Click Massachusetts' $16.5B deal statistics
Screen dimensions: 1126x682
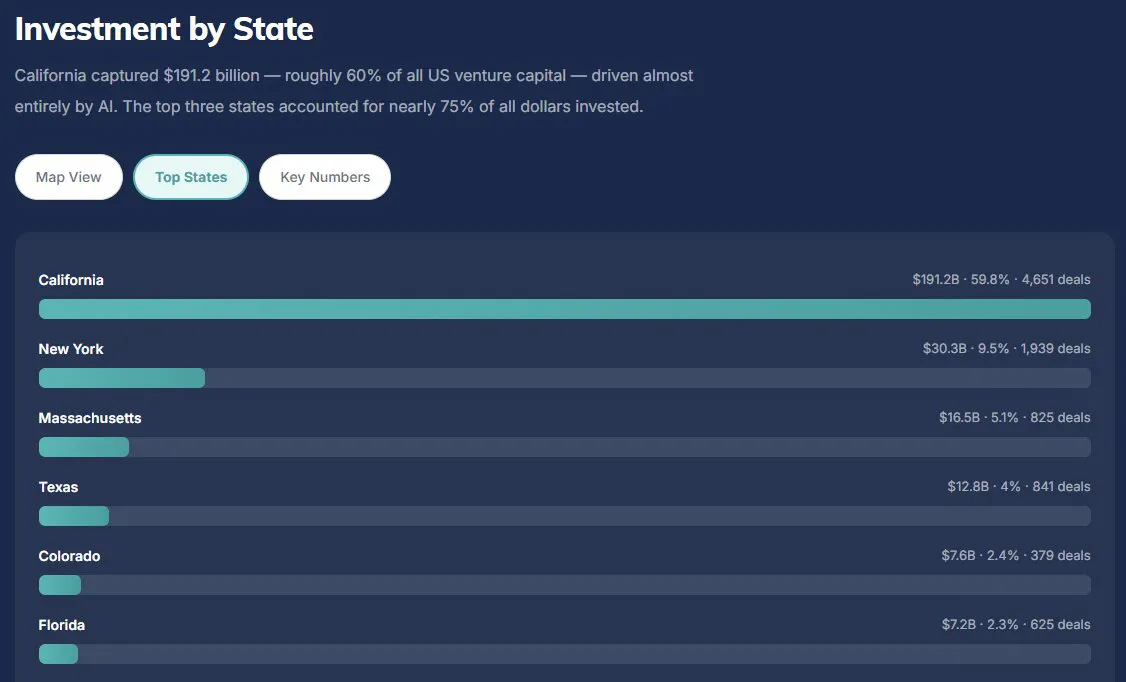point(1015,417)
